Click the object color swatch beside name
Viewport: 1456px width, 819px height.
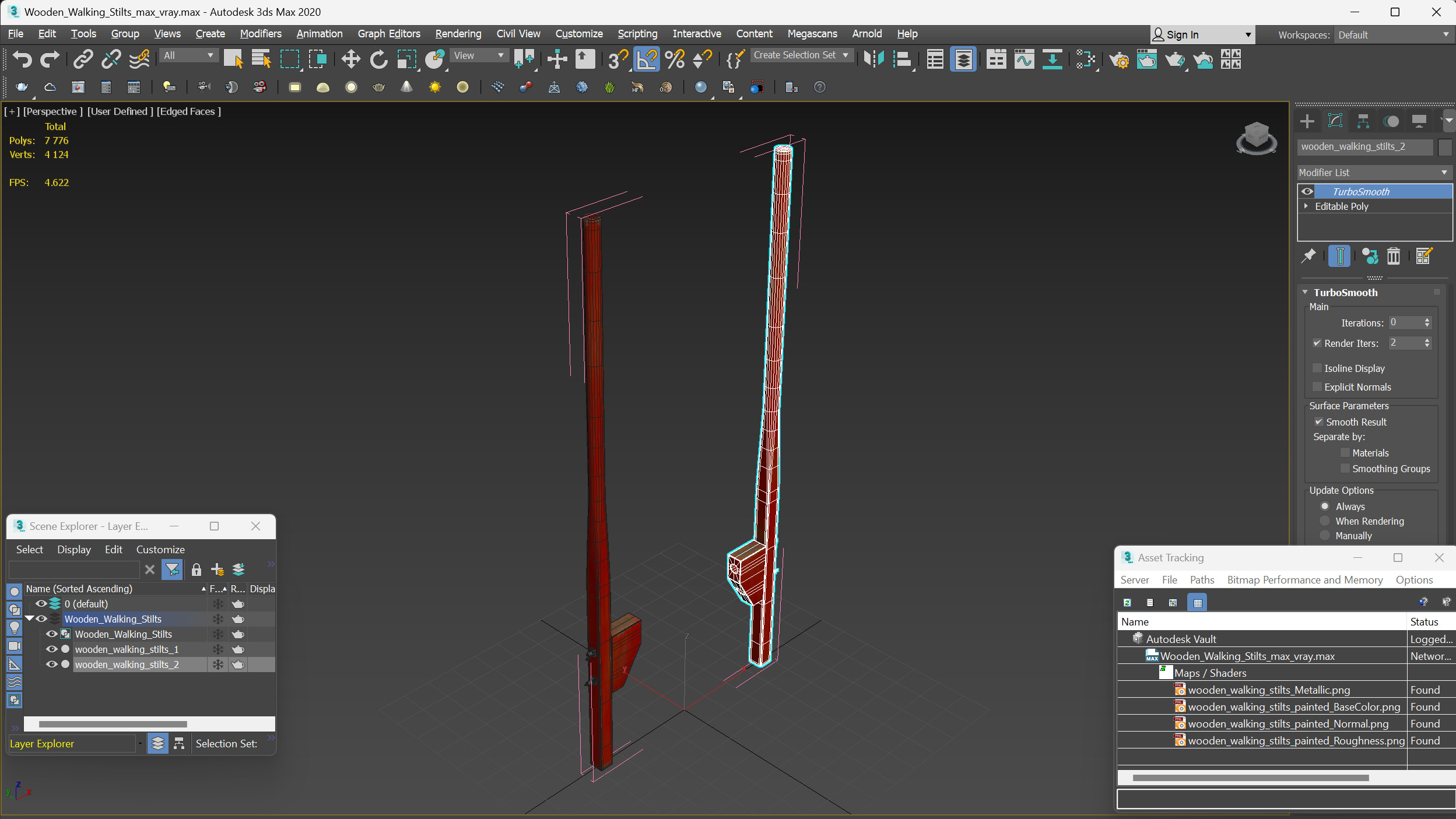coord(1444,147)
